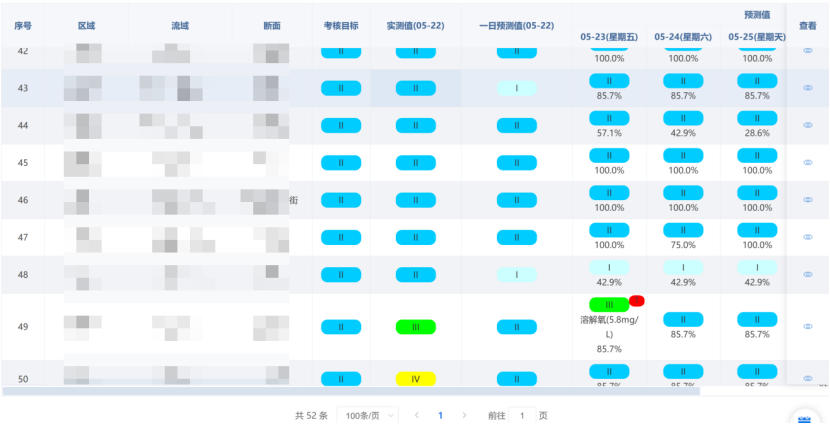
Task: Open the view eye icon for row 42
Action: tap(808, 50)
